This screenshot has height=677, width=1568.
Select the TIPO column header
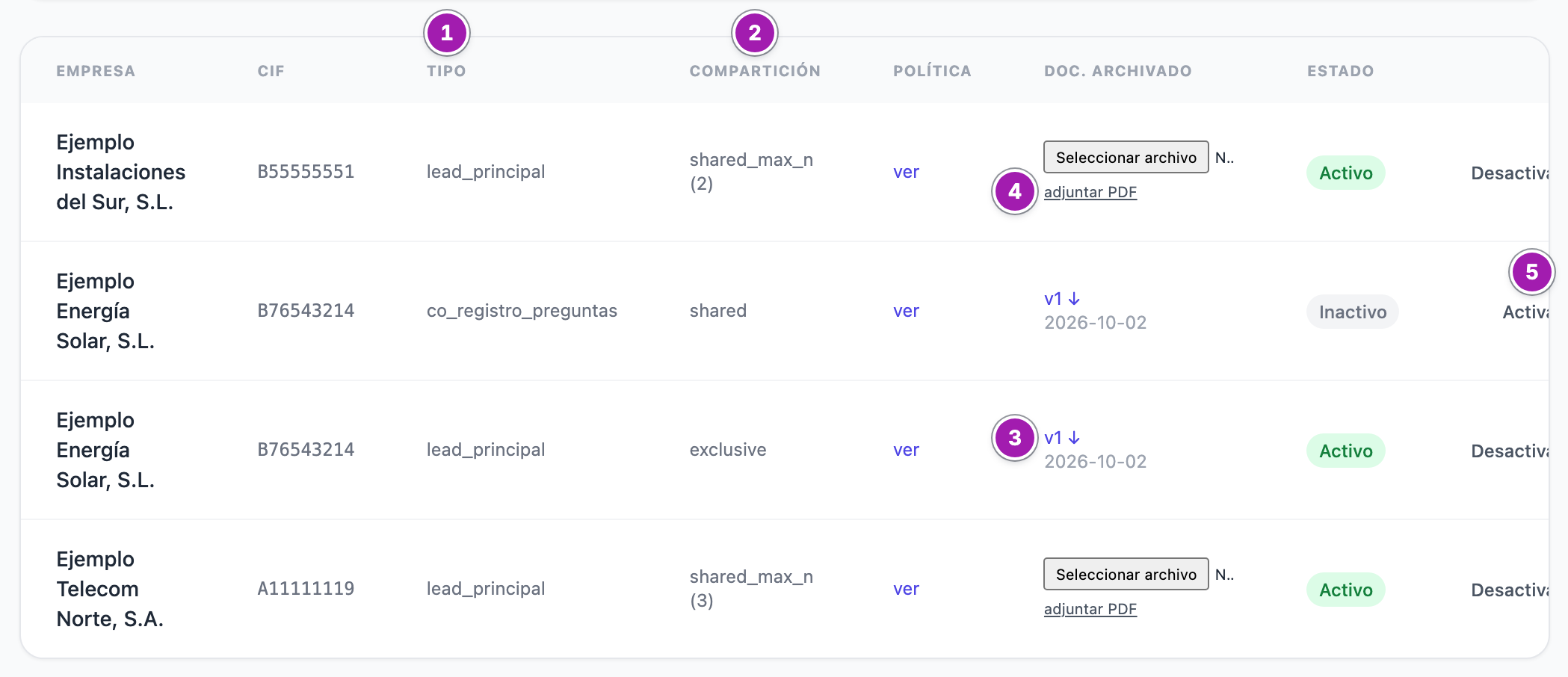[446, 71]
